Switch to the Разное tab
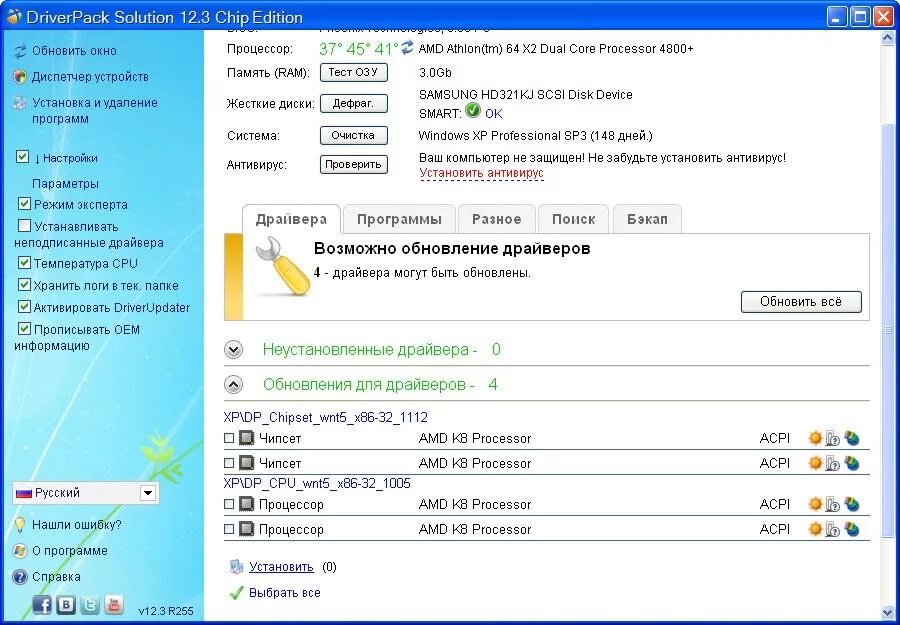900x625 pixels. click(496, 219)
